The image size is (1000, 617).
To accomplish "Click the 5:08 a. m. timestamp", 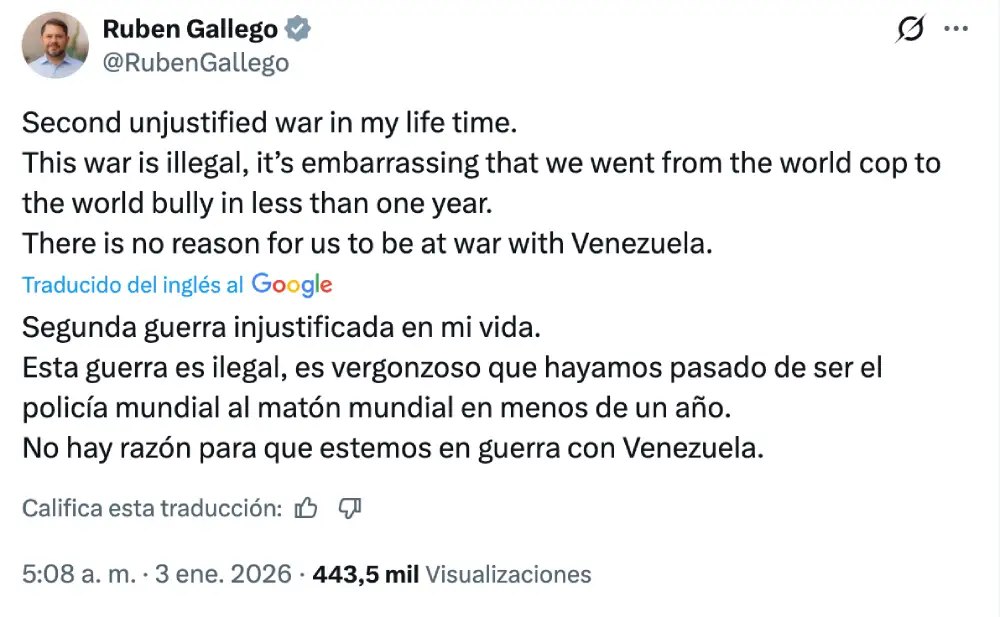I will coord(78,575).
